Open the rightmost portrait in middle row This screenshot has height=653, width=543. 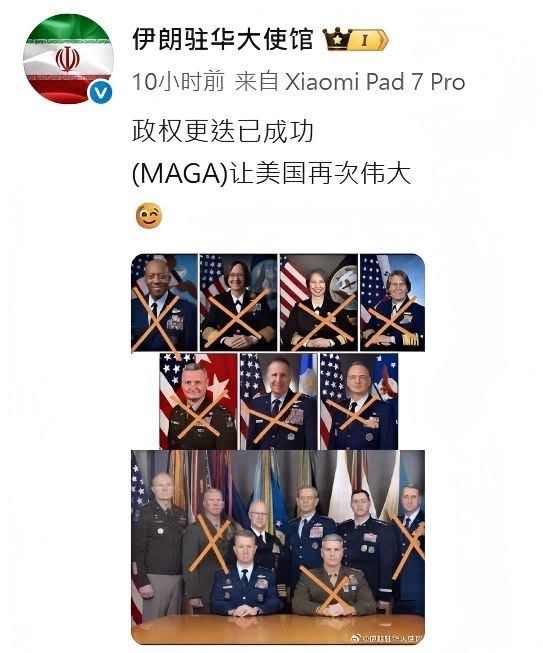pyautogui.click(x=359, y=401)
